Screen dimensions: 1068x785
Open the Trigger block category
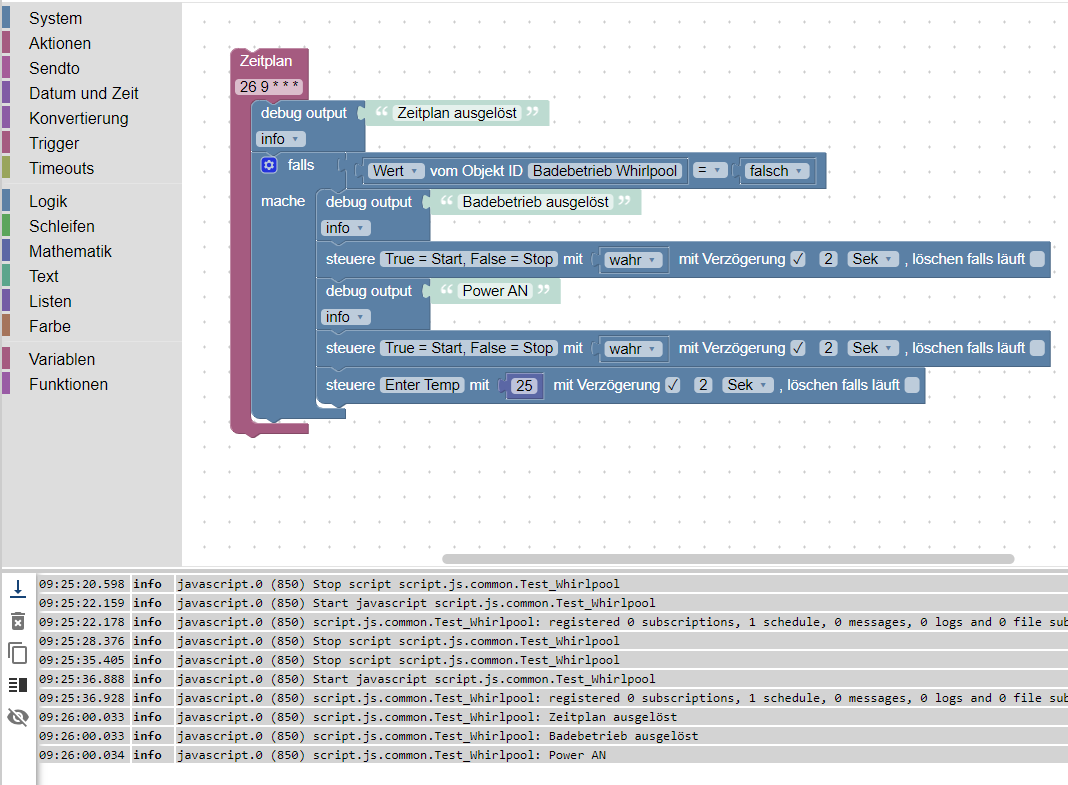[54, 144]
